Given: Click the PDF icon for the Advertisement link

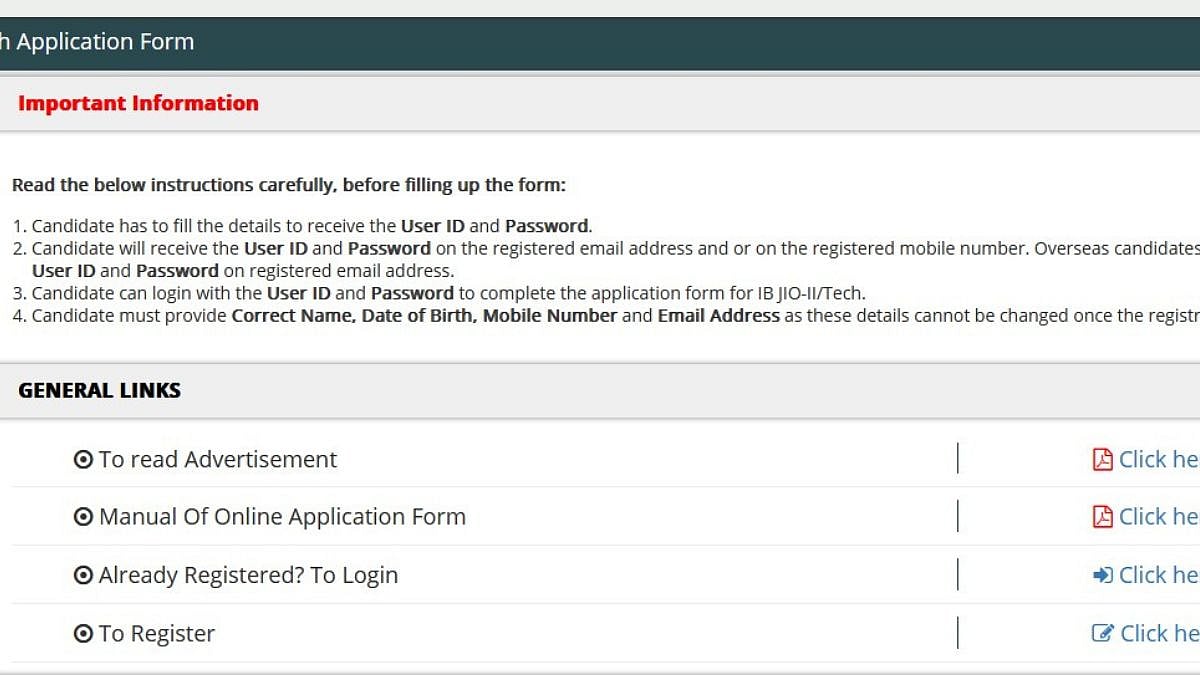Looking at the screenshot, I should 1102,460.
